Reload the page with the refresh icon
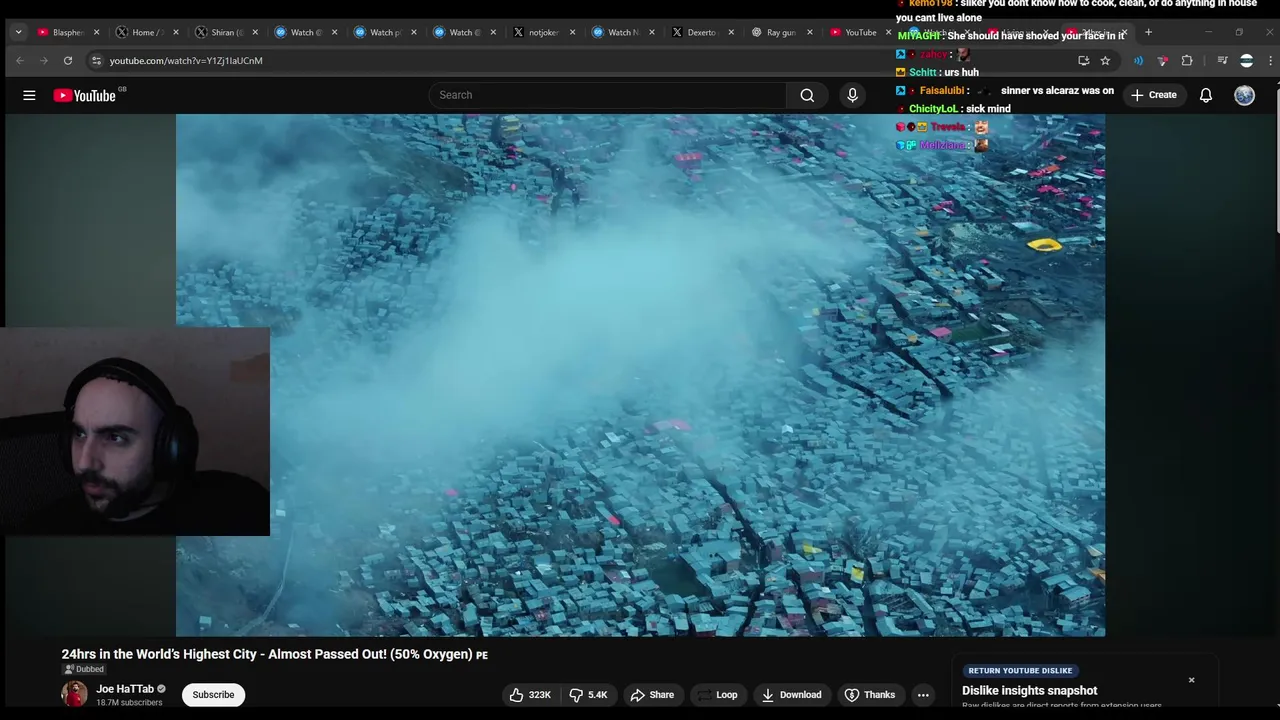Viewport: 1280px width, 720px height. pyautogui.click(x=67, y=61)
